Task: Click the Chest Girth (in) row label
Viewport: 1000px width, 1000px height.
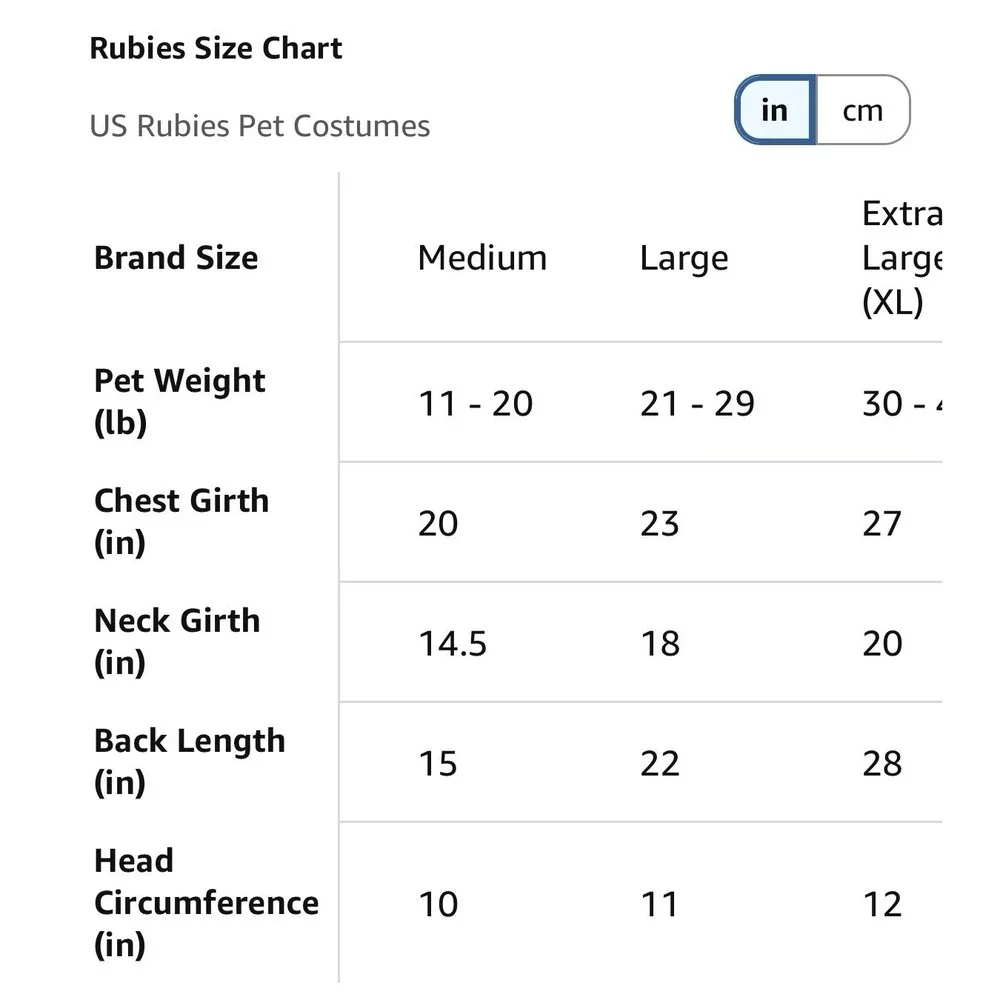Action: pyautogui.click(x=181, y=522)
